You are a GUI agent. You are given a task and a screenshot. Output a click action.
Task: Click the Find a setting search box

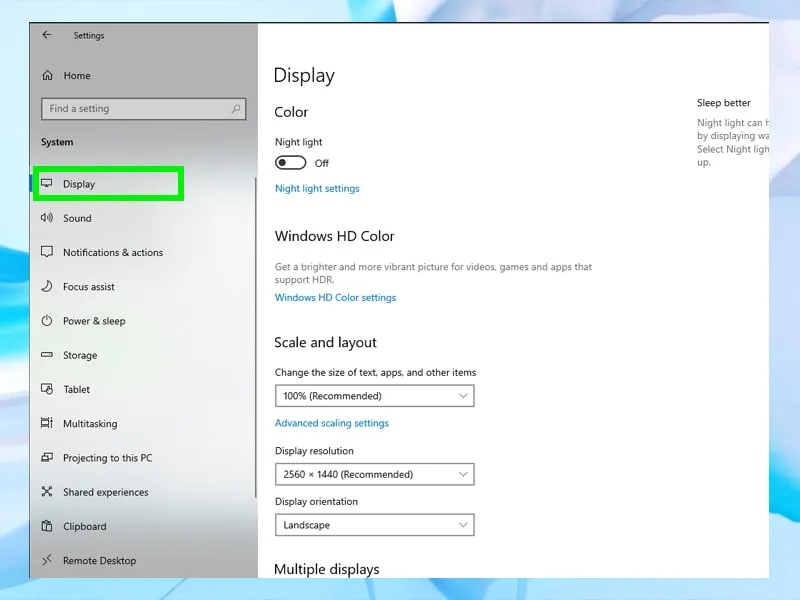(135, 109)
